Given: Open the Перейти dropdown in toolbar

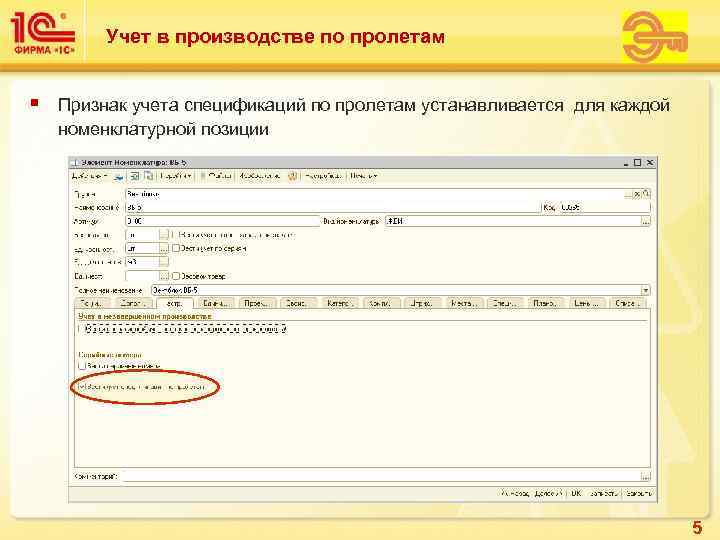Looking at the screenshot, I should [176, 176].
